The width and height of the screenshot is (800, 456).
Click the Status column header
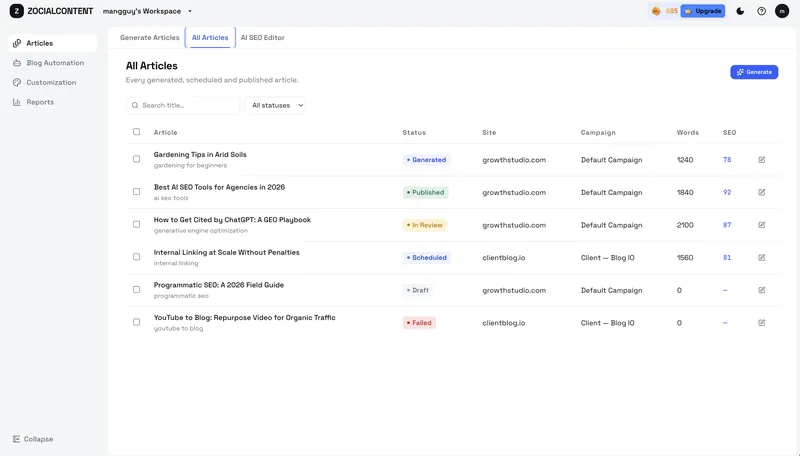coord(414,133)
